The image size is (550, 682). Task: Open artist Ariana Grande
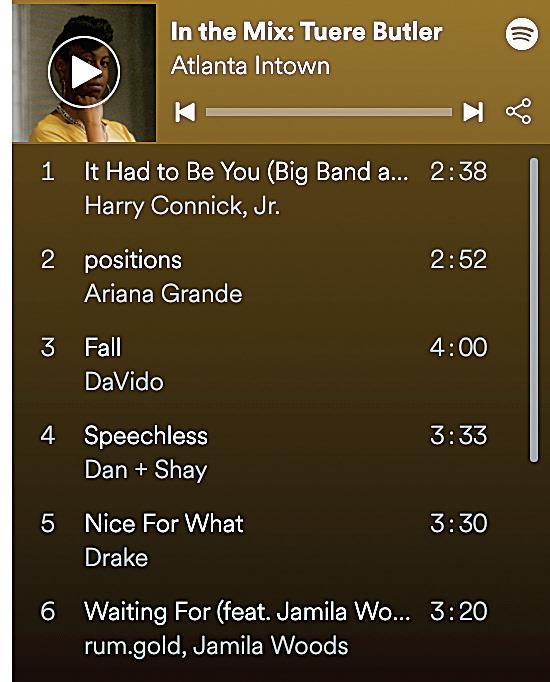163,294
